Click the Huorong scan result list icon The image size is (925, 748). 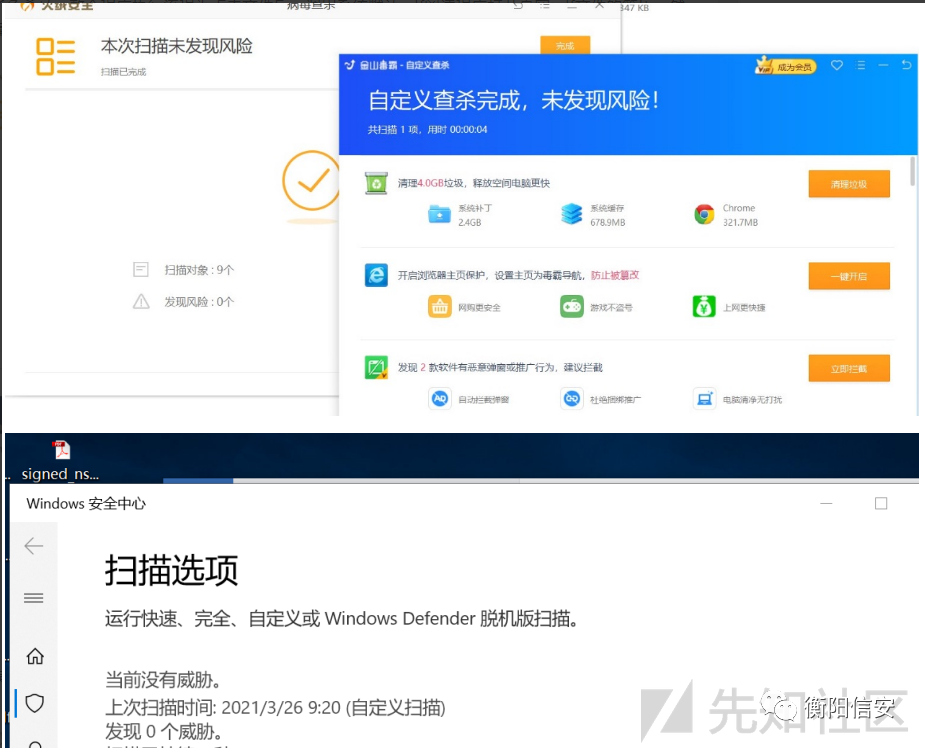tap(55, 57)
